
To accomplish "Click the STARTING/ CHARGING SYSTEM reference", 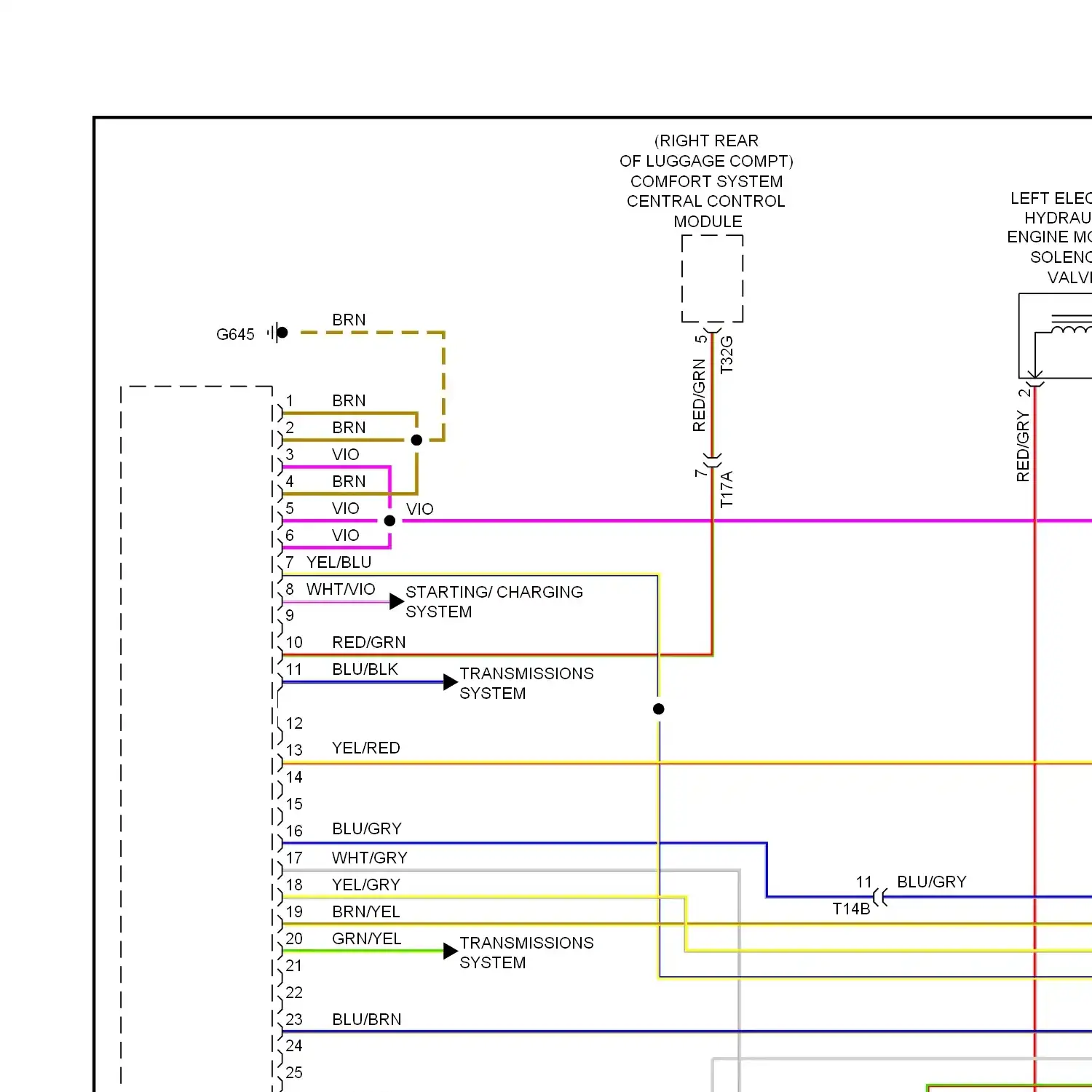I will coord(494,601).
